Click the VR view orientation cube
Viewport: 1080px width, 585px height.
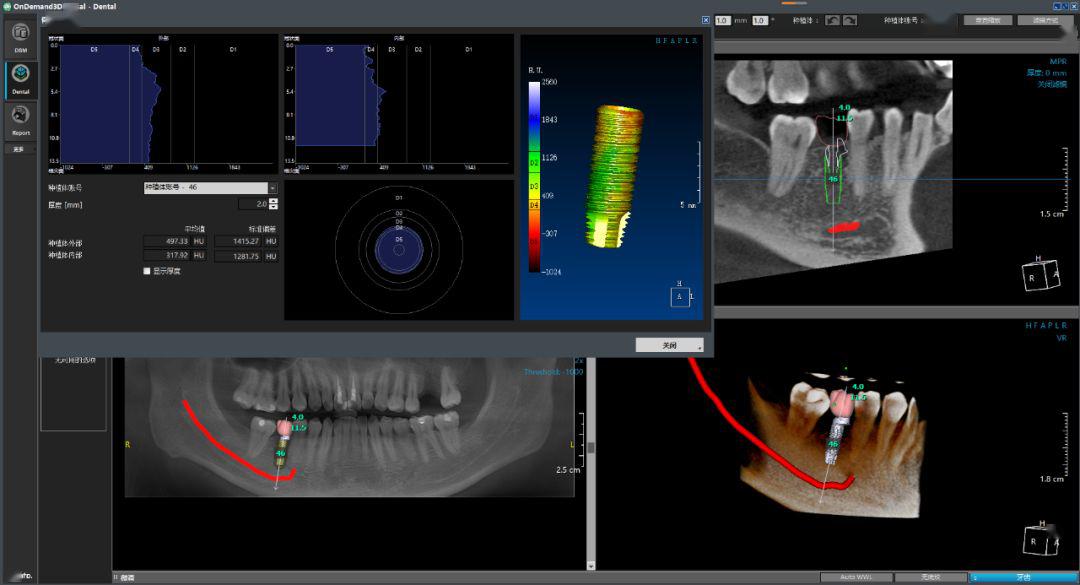pyautogui.click(x=1040, y=540)
